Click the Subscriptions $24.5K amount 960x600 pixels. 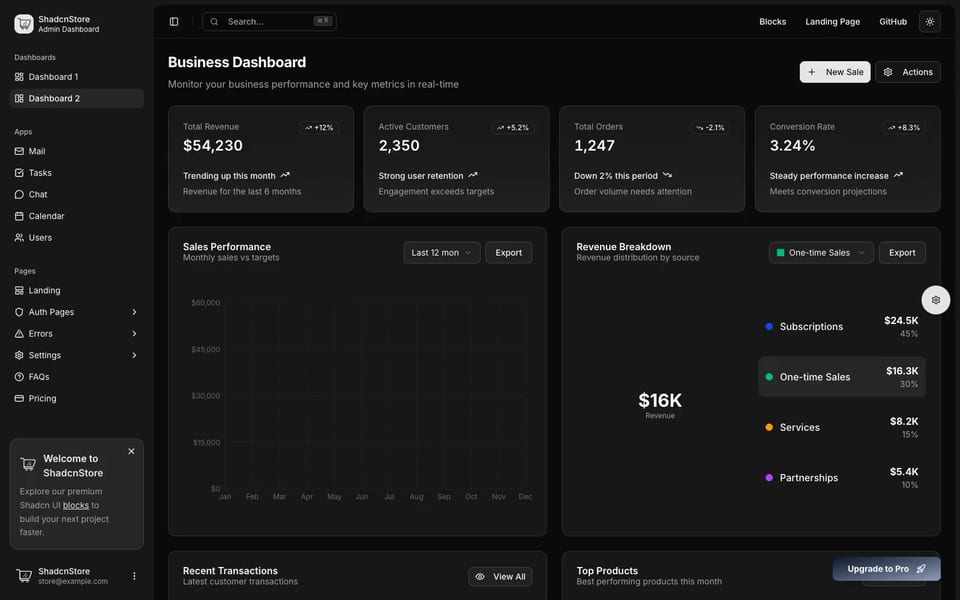tap(901, 320)
